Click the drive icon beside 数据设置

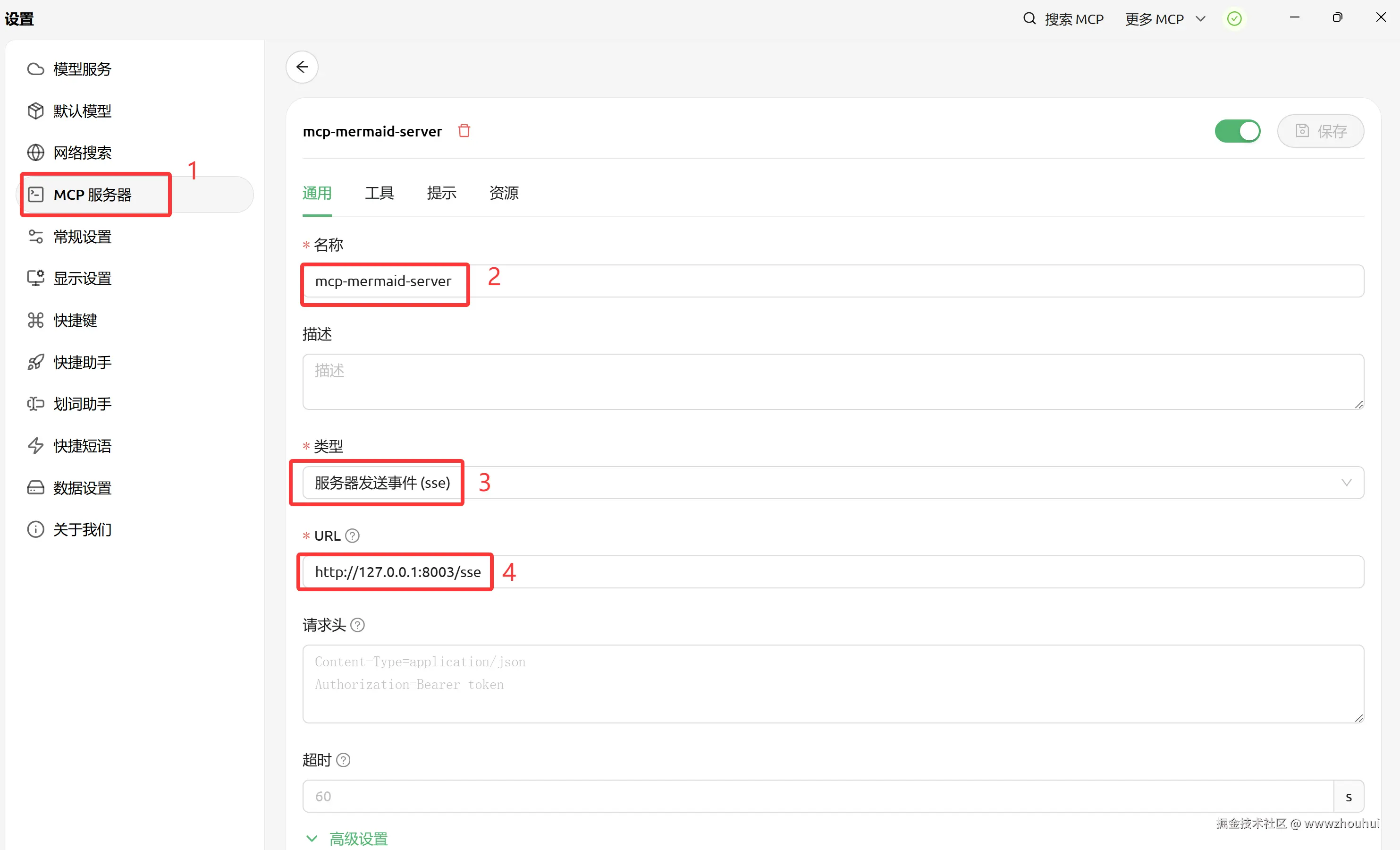pos(35,488)
